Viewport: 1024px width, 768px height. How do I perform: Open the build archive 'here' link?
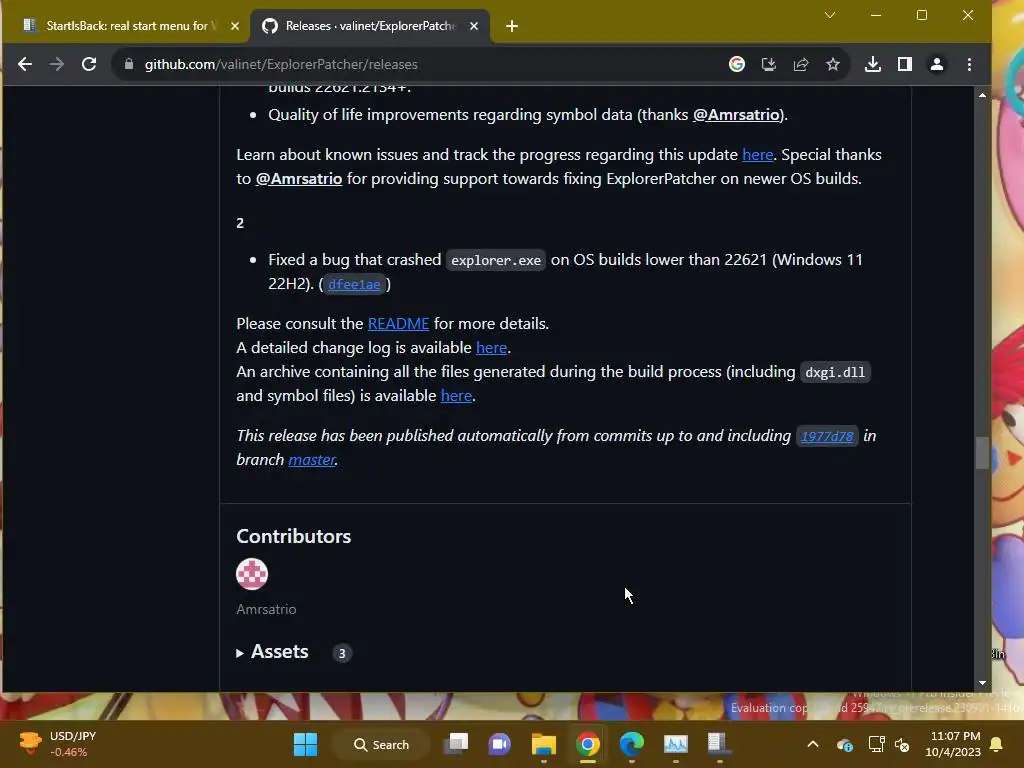coord(456,396)
